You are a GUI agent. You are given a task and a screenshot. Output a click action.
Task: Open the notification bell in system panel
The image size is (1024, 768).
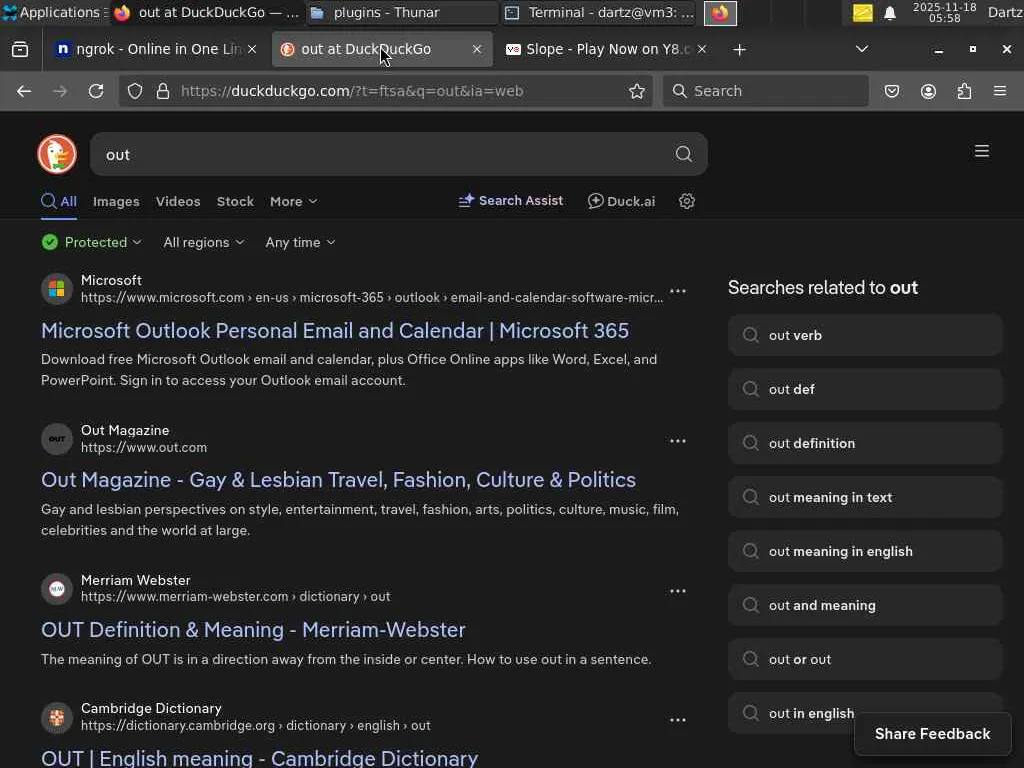tap(889, 13)
